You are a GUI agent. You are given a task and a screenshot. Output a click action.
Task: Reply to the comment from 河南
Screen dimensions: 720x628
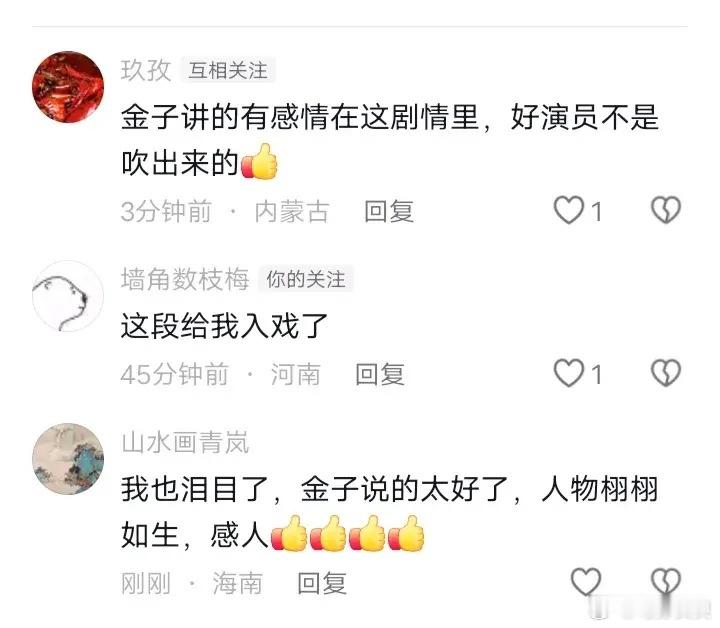pyautogui.click(x=380, y=374)
